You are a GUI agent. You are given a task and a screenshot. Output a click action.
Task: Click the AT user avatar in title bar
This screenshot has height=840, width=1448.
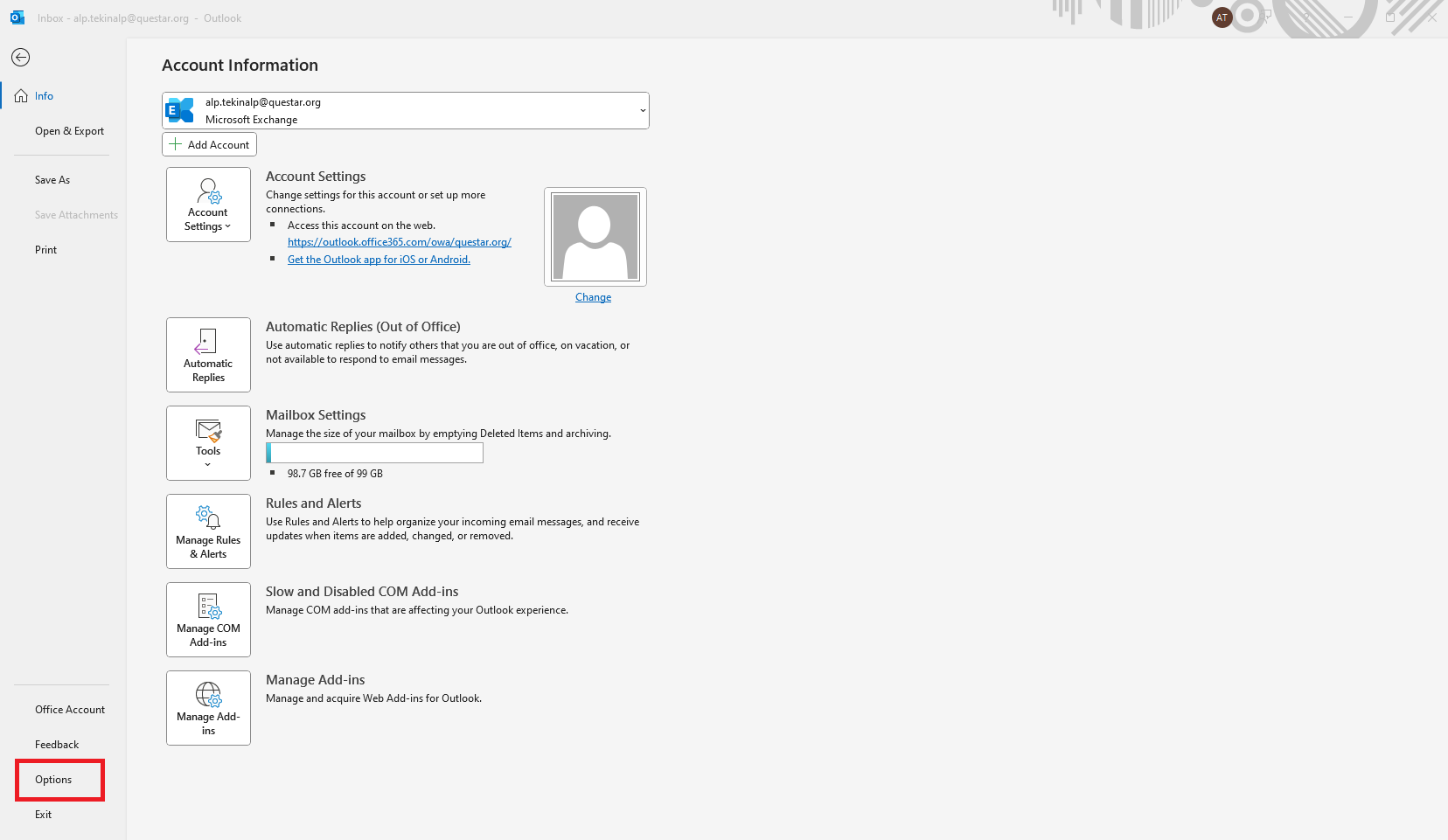(x=1222, y=17)
